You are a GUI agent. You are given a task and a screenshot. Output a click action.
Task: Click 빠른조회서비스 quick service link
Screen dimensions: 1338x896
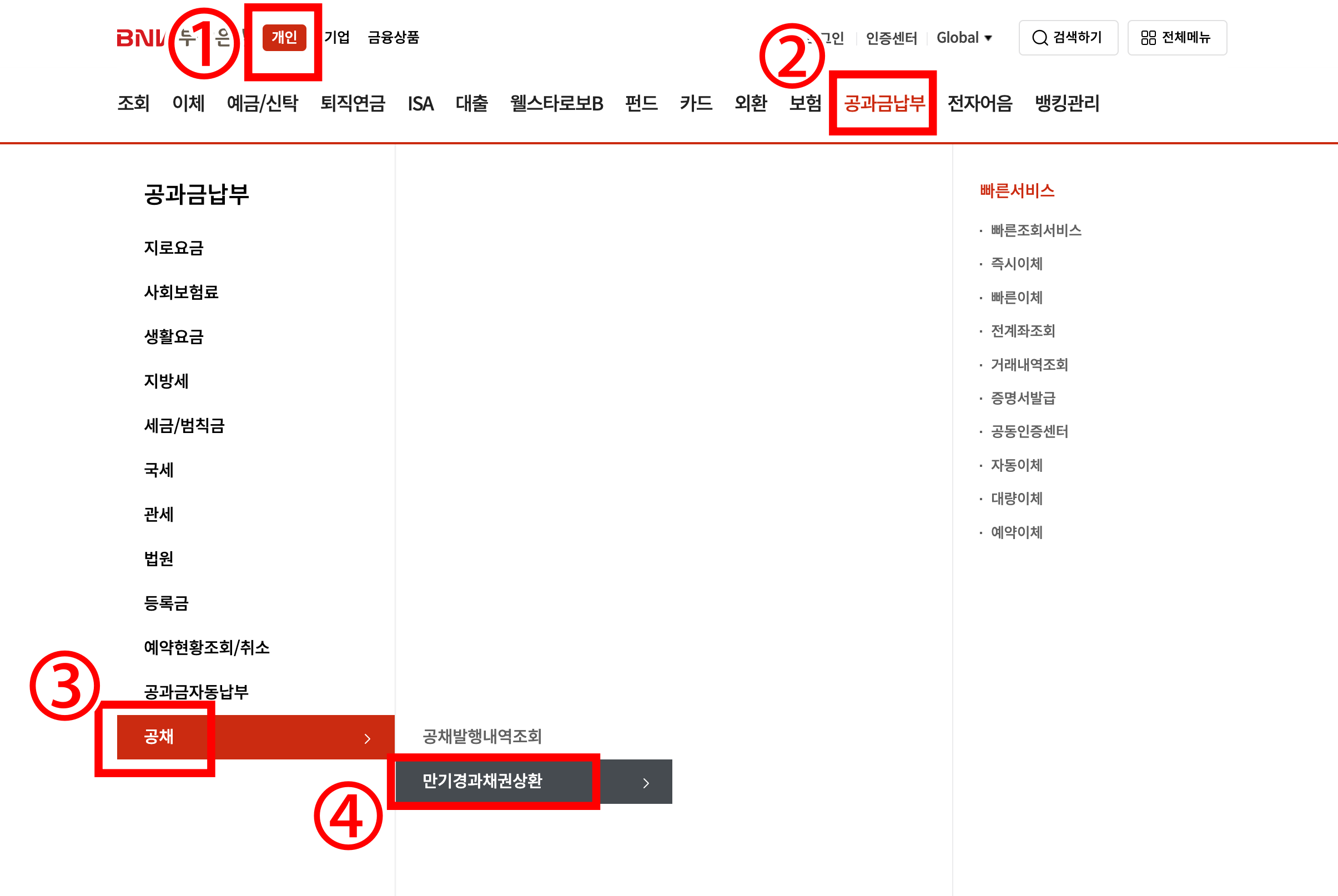point(1035,230)
